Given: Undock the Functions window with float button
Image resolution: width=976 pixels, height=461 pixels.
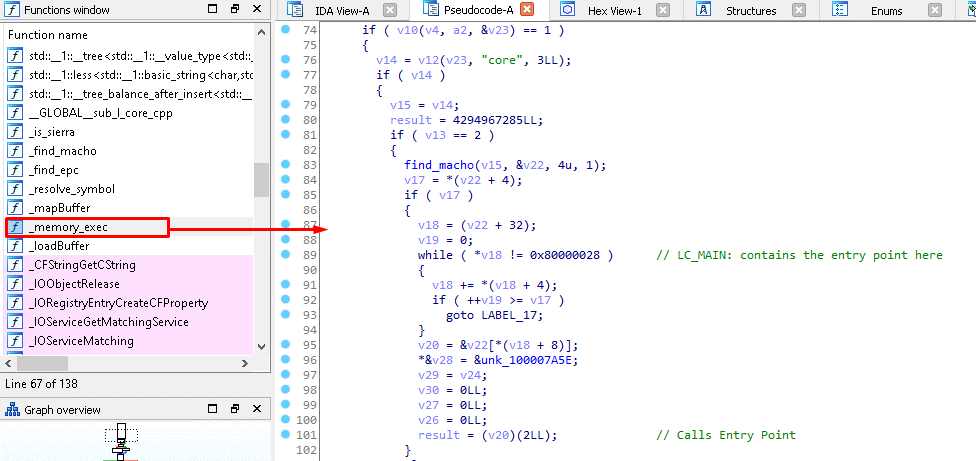Looking at the screenshot, I should pyautogui.click(x=234, y=9).
